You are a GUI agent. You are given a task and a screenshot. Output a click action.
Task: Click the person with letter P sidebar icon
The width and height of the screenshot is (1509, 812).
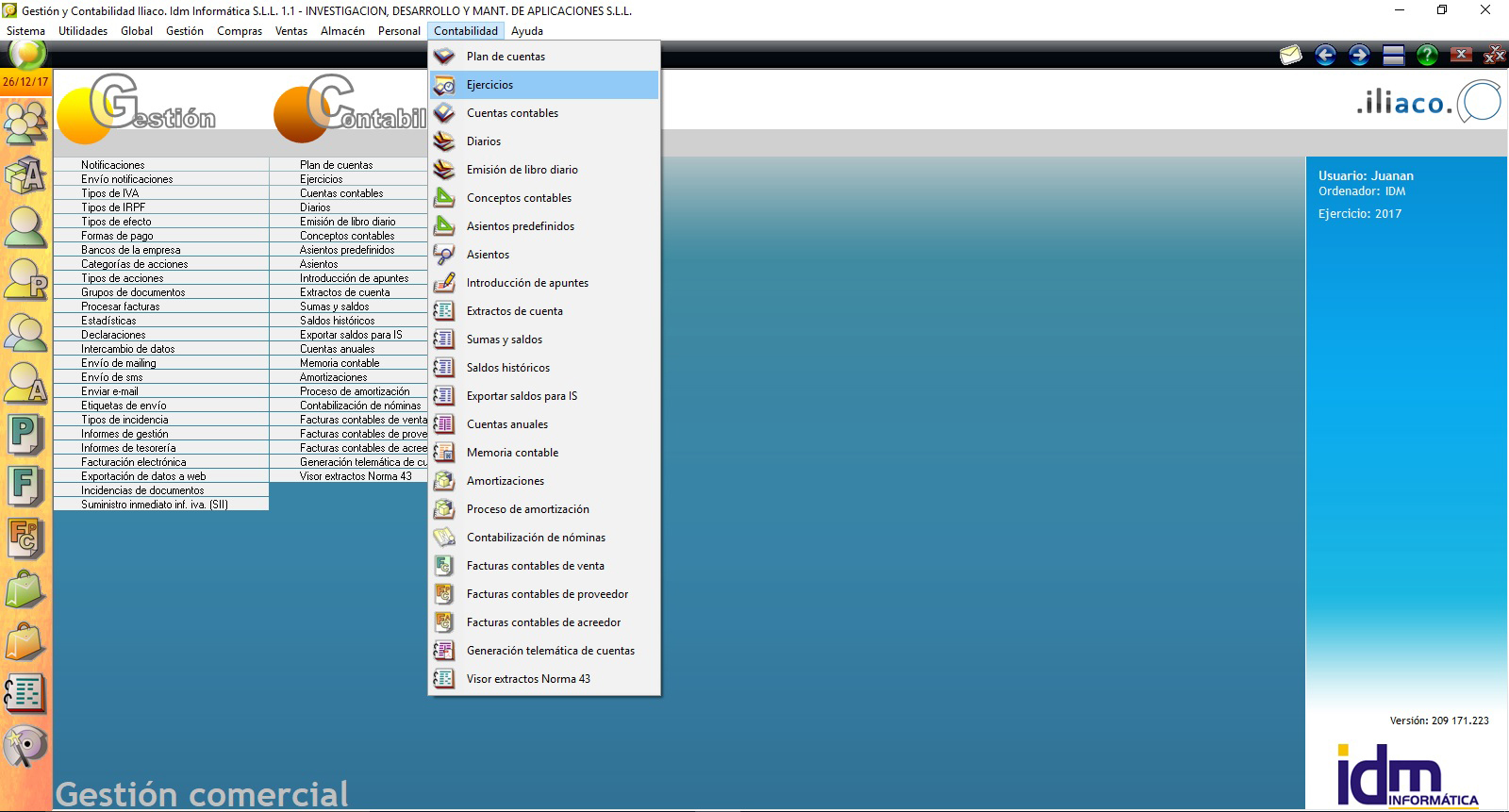pyautogui.click(x=25, y=280)
